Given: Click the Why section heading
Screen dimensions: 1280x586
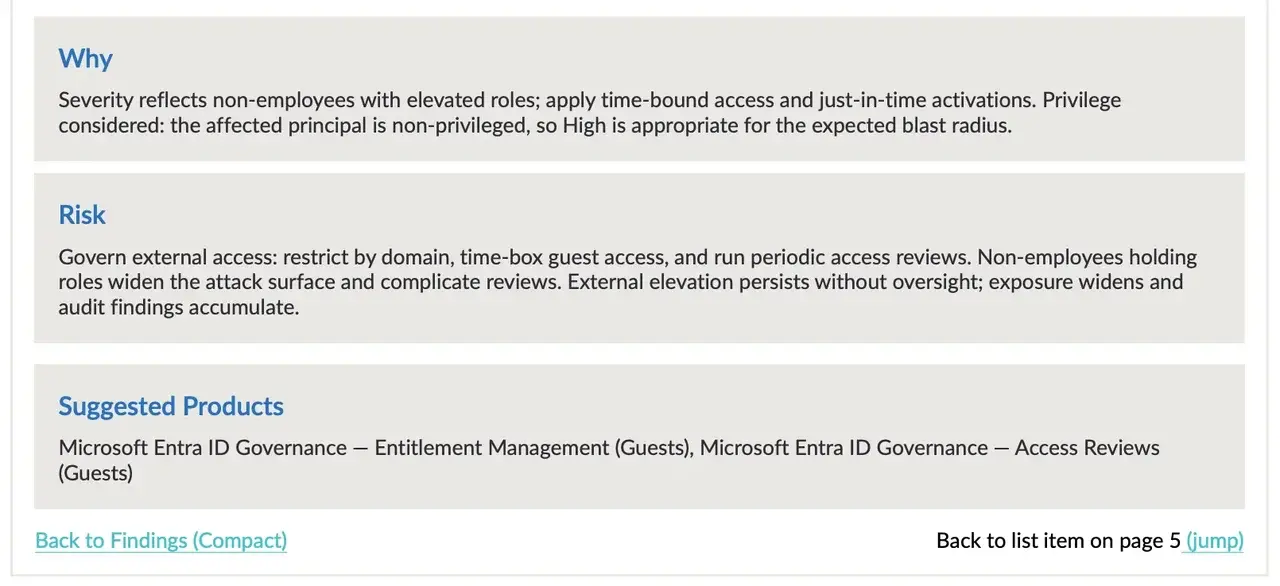Looking at the screenshot, I should click(x=85, y=58).
